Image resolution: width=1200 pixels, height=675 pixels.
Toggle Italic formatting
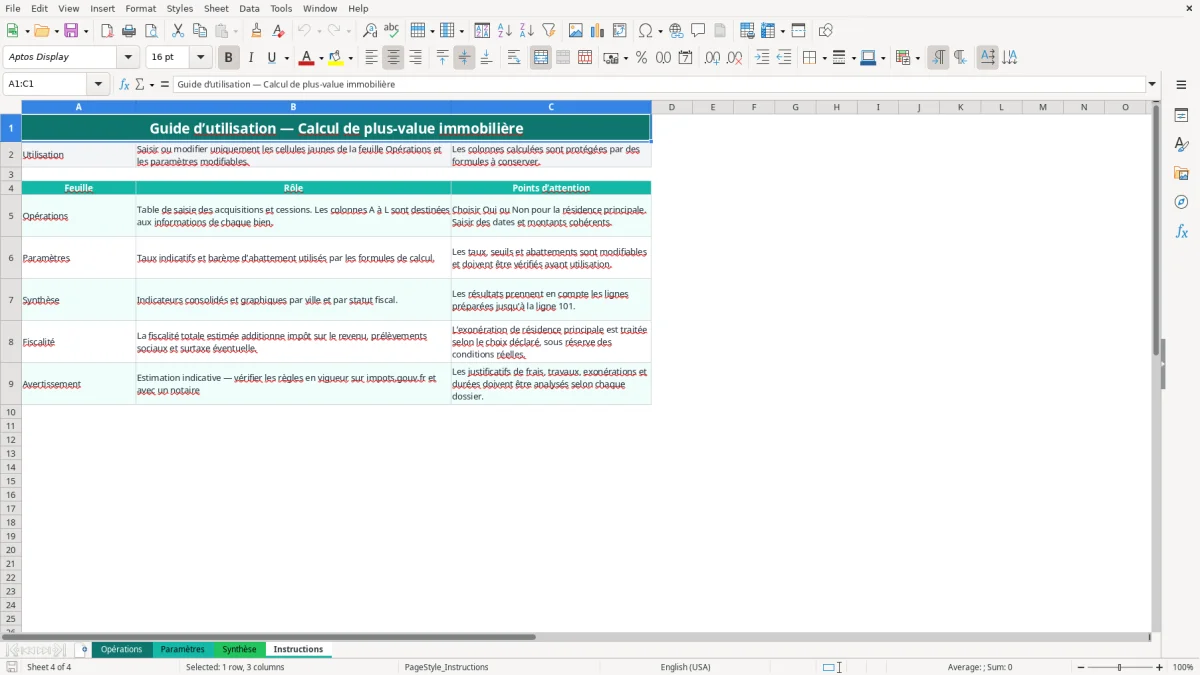point(251,58)
